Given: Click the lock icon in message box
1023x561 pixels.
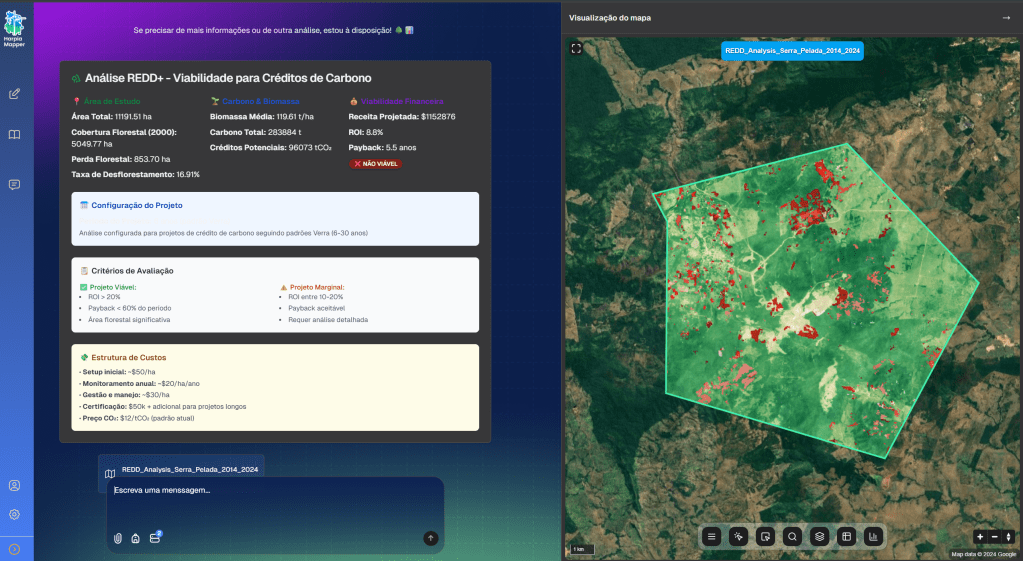Looking at the screenshot, I should coord(135,538).
